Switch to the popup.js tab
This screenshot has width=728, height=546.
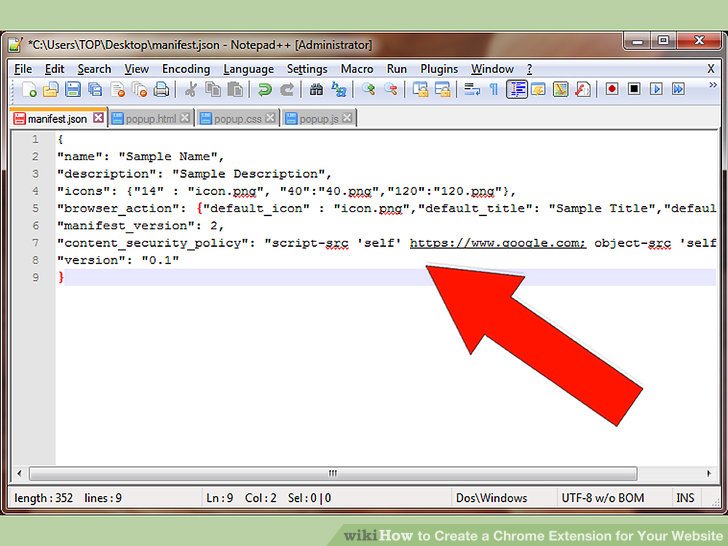click(319, 119)
